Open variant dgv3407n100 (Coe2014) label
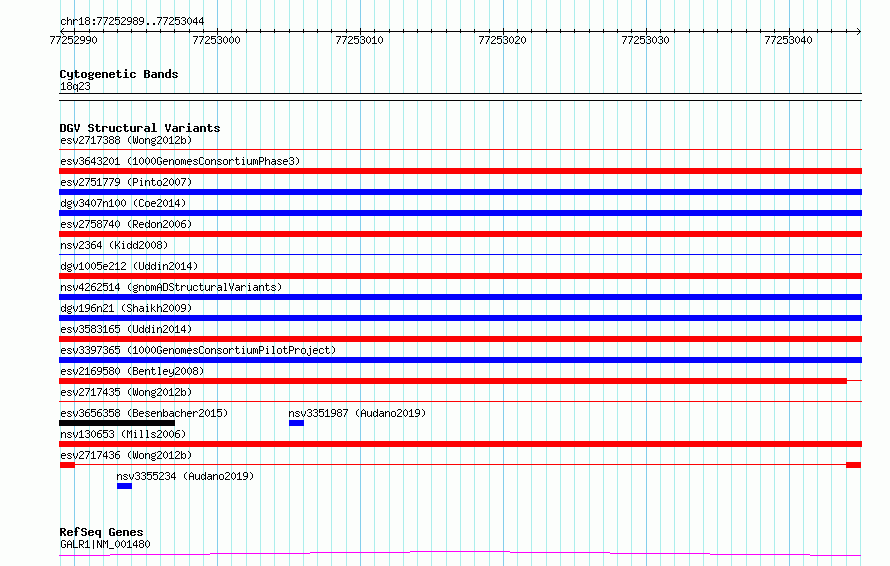This screenshot has height=566, width=890. click(123, 203)
